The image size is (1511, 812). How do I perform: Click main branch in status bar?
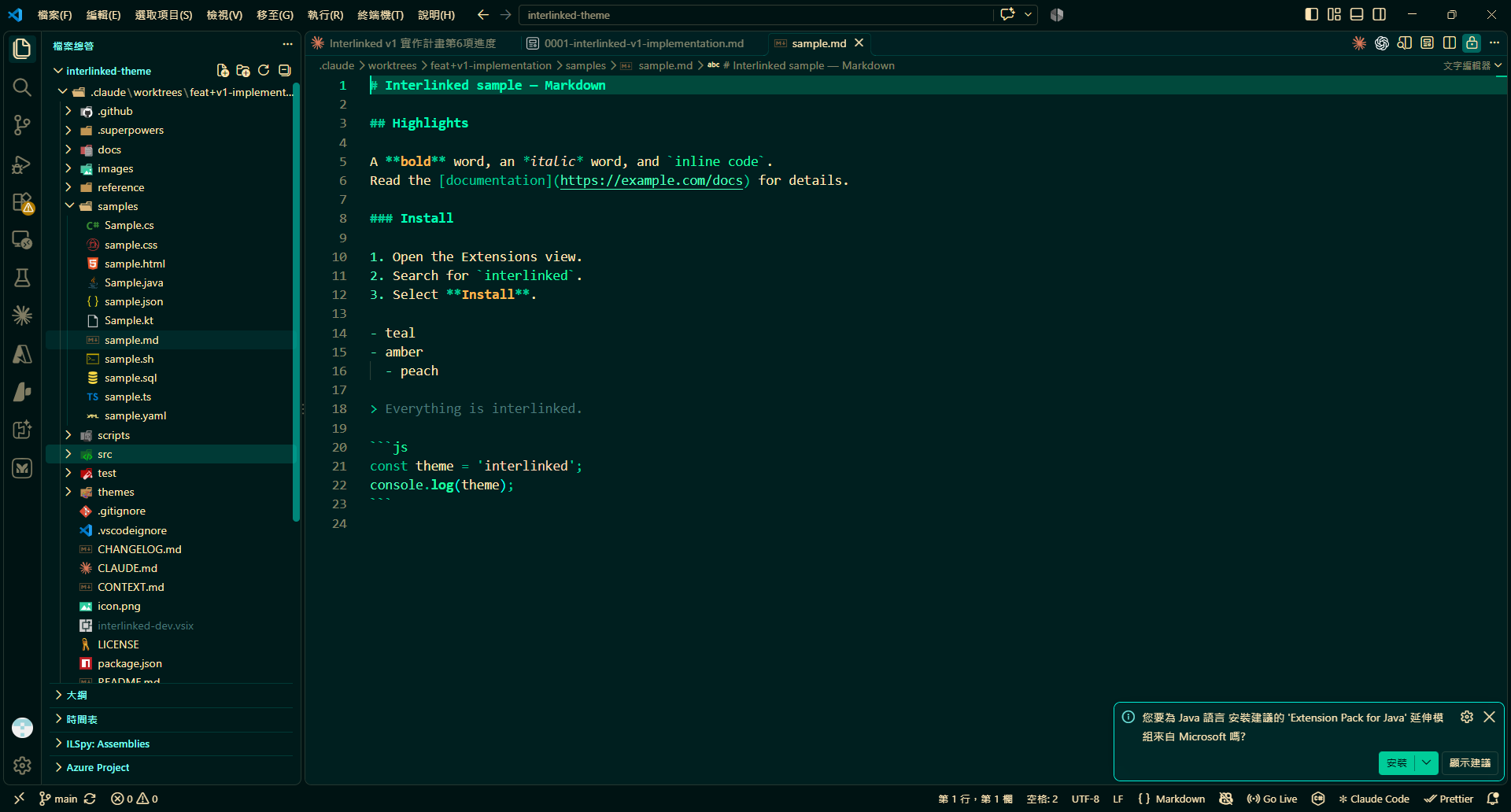pyautogui.click(x=58, y=799)
